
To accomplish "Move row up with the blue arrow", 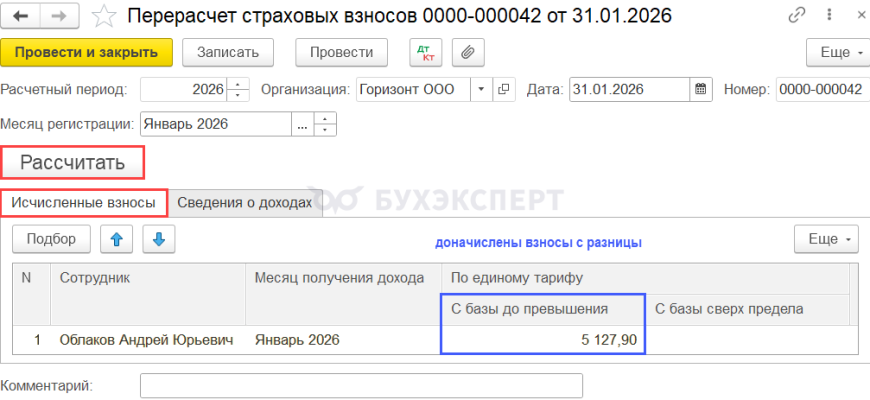I will pos(119,239).
